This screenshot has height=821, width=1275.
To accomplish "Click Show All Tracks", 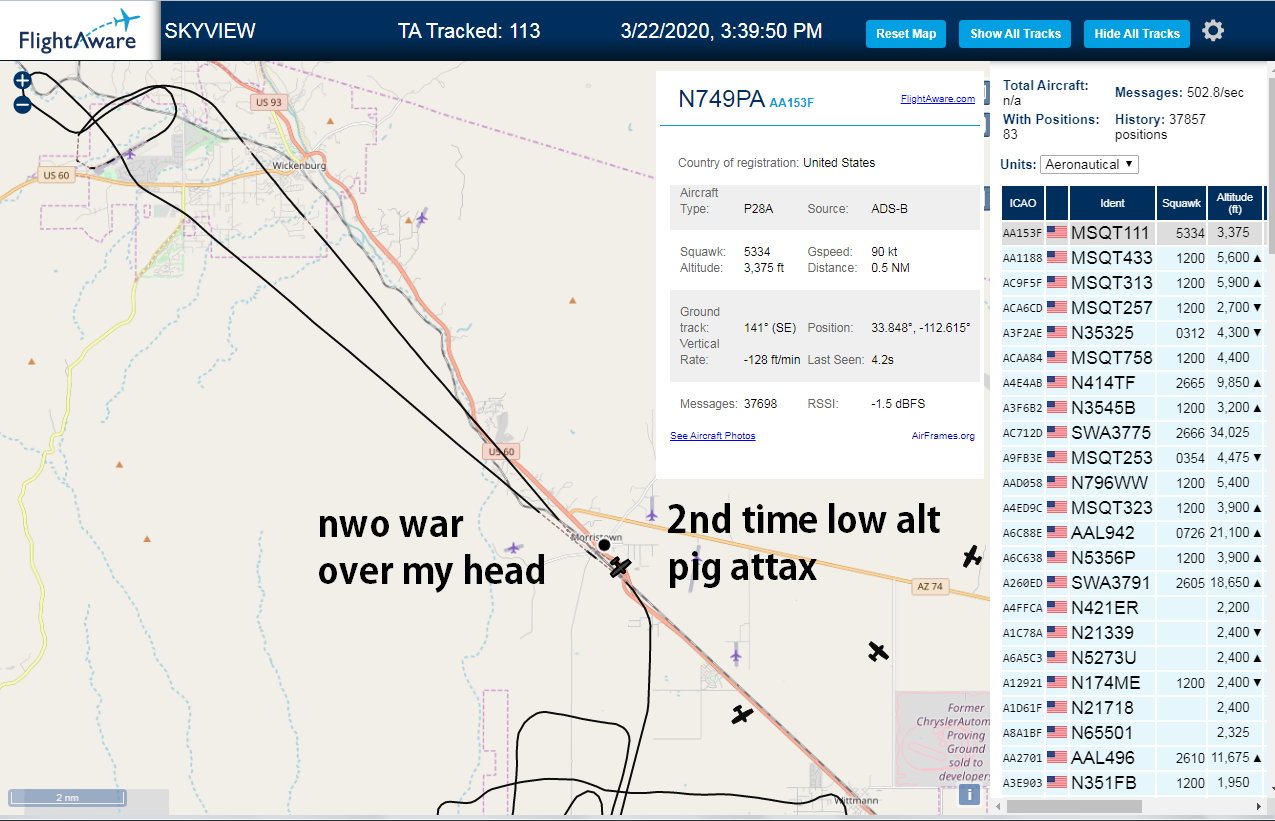I will tap(1015, 33).
